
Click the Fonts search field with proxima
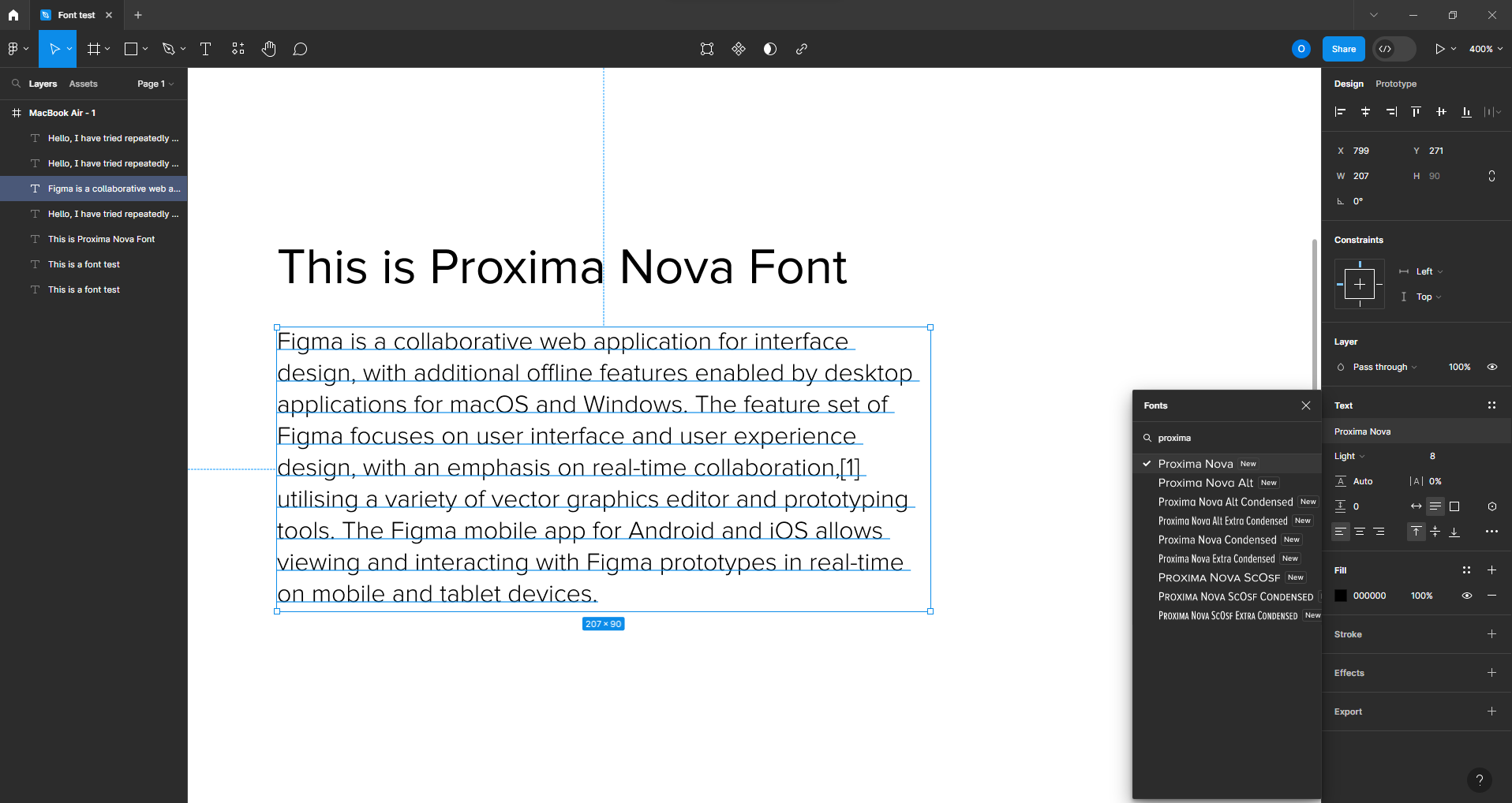point(1226,438)
